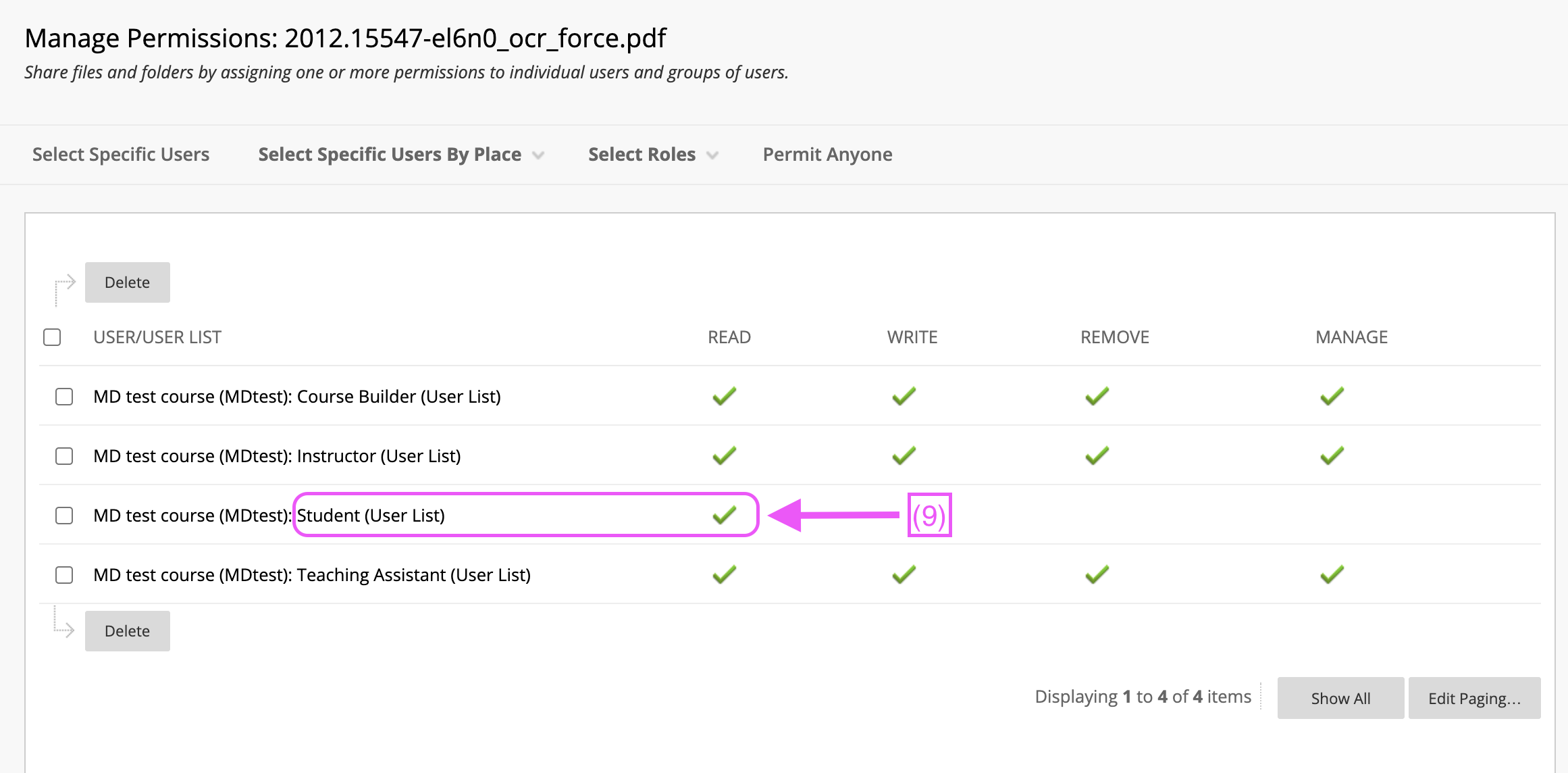Open Select Specific Users menu item

coord(121,155)
